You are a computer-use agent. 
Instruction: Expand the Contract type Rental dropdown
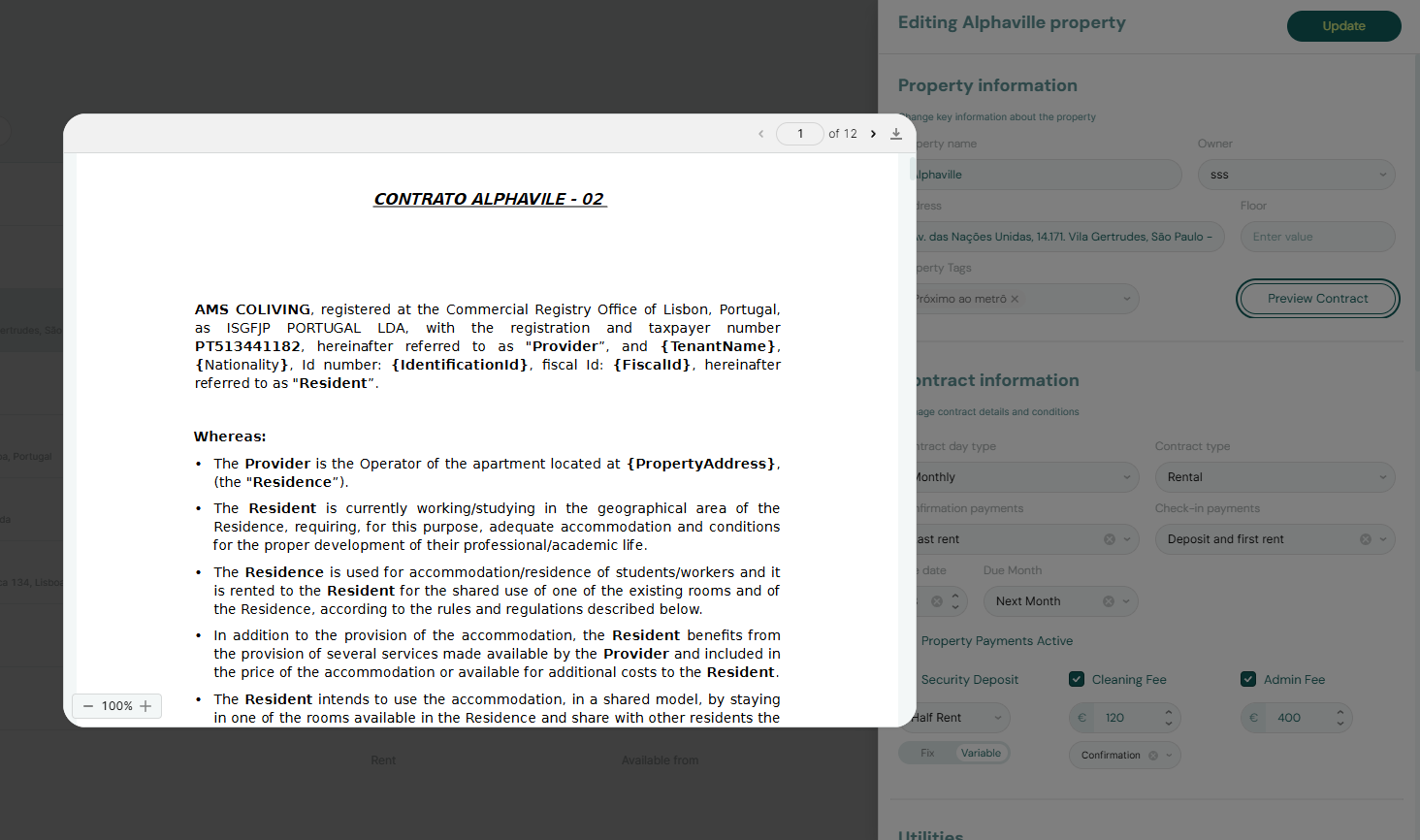pos(1275,477)
